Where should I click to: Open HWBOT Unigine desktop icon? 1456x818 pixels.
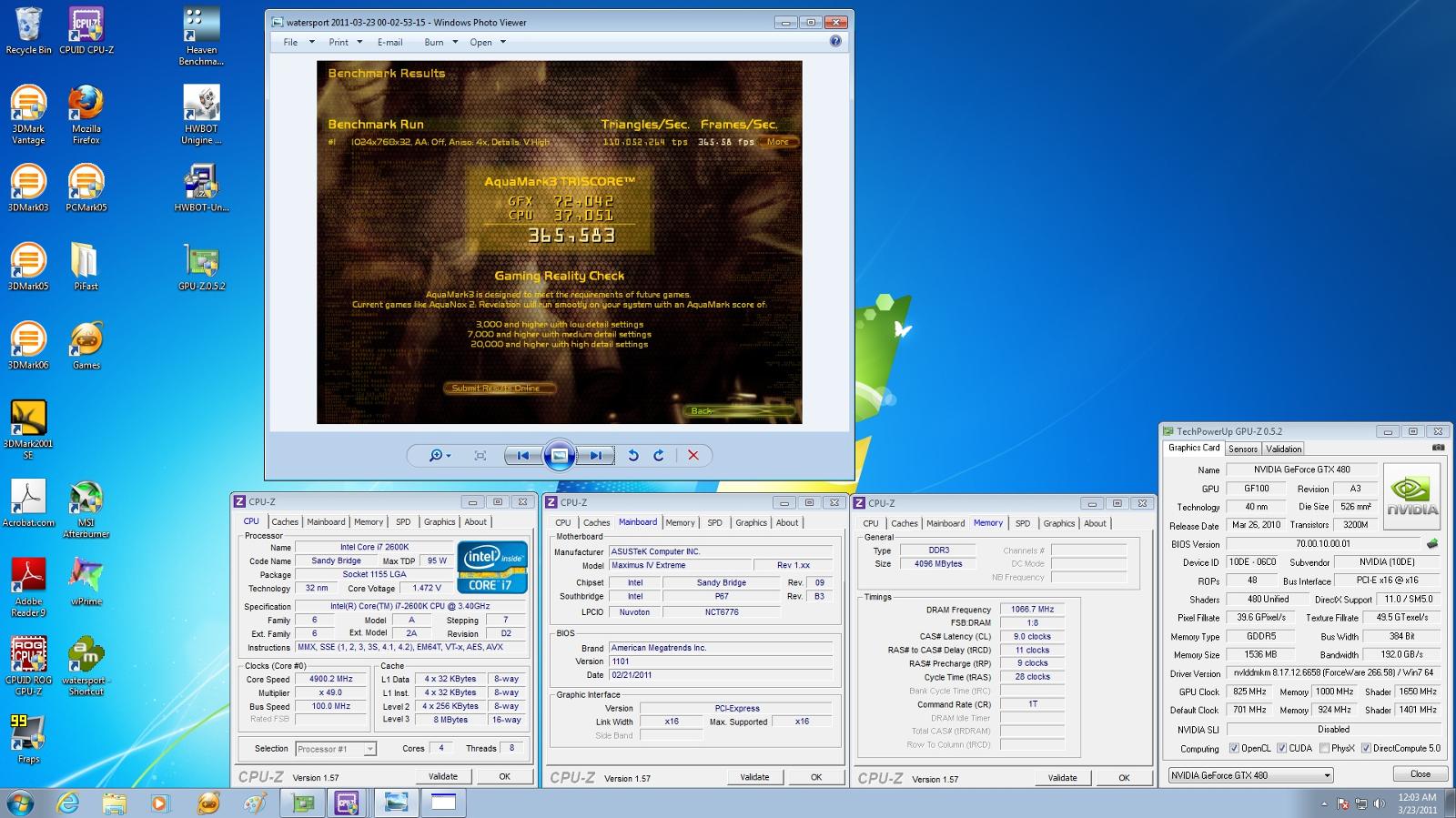201,115
